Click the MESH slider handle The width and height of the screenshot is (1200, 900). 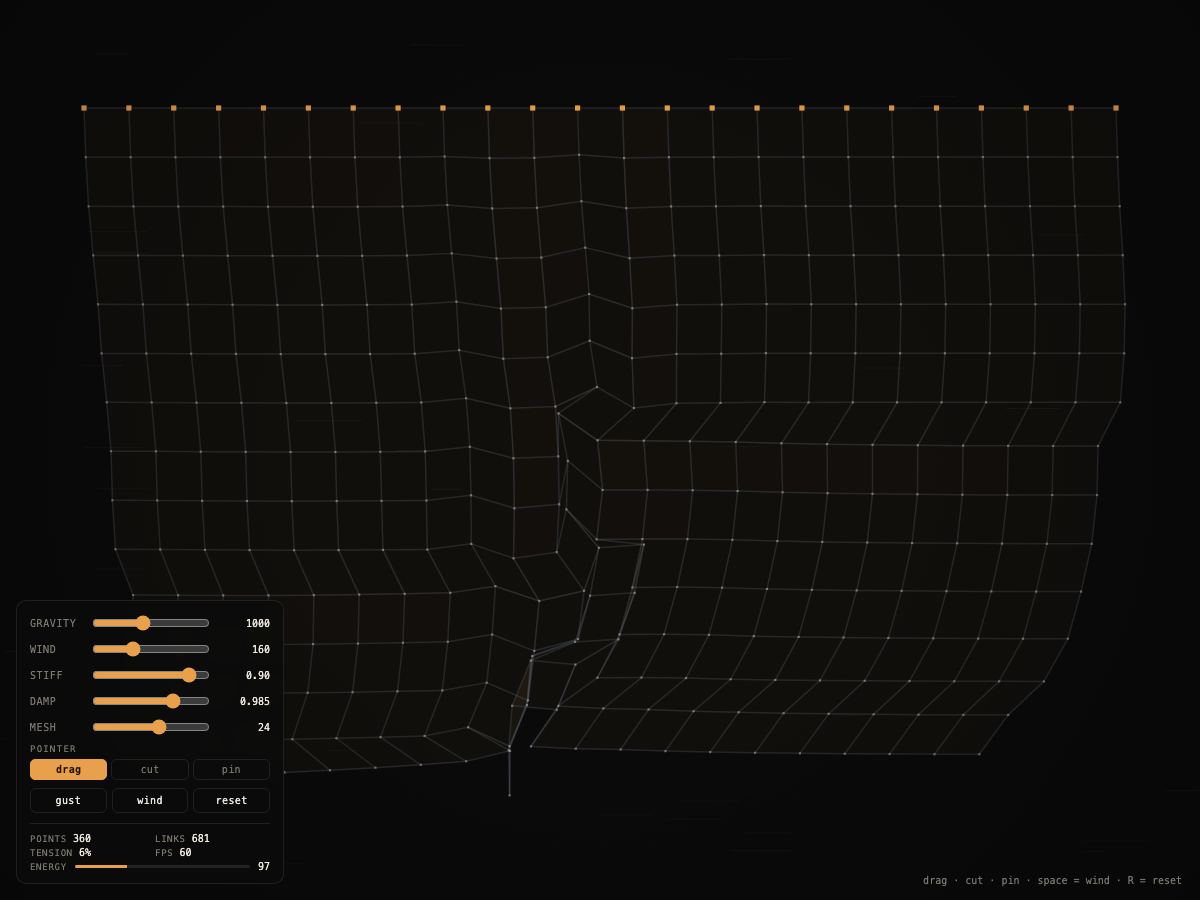point(159,727)
